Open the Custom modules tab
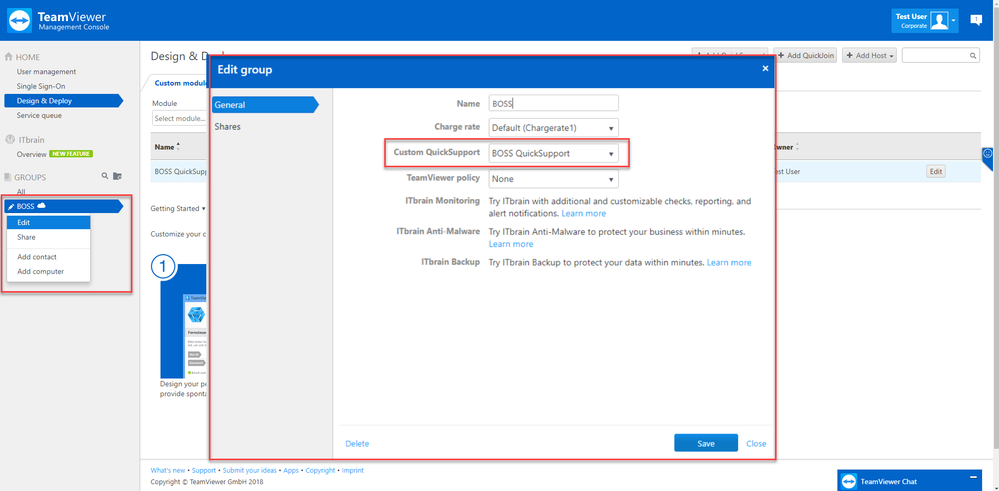This screenshot has height=491, width=999. 179,83
